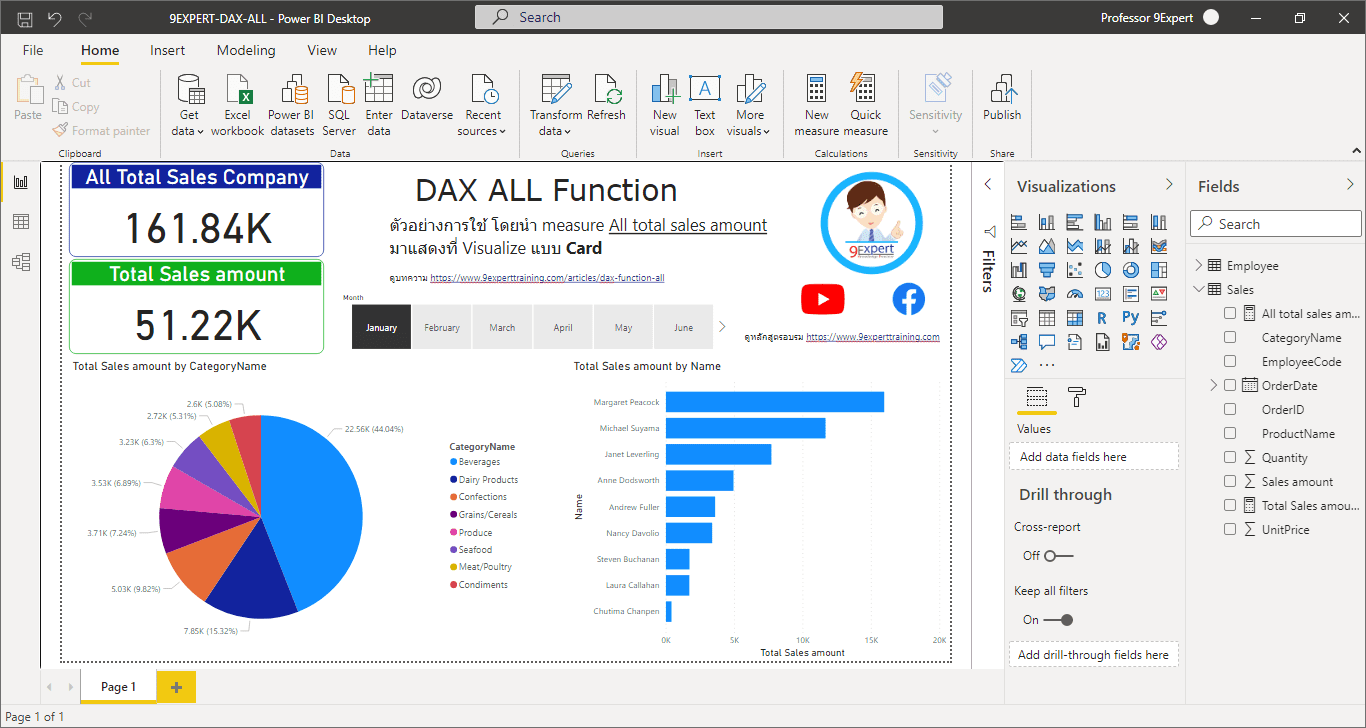The width and height of the screenshot is (1366, 728).
Task: Switch to the Modeling ribbon tab
Action: [246, 50]
